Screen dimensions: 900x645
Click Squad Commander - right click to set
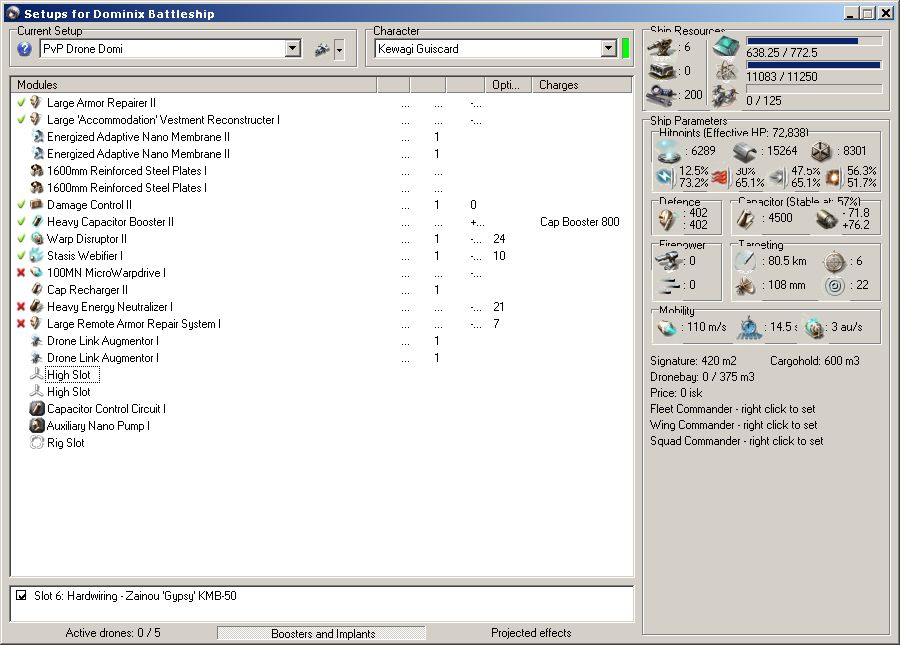736,441
